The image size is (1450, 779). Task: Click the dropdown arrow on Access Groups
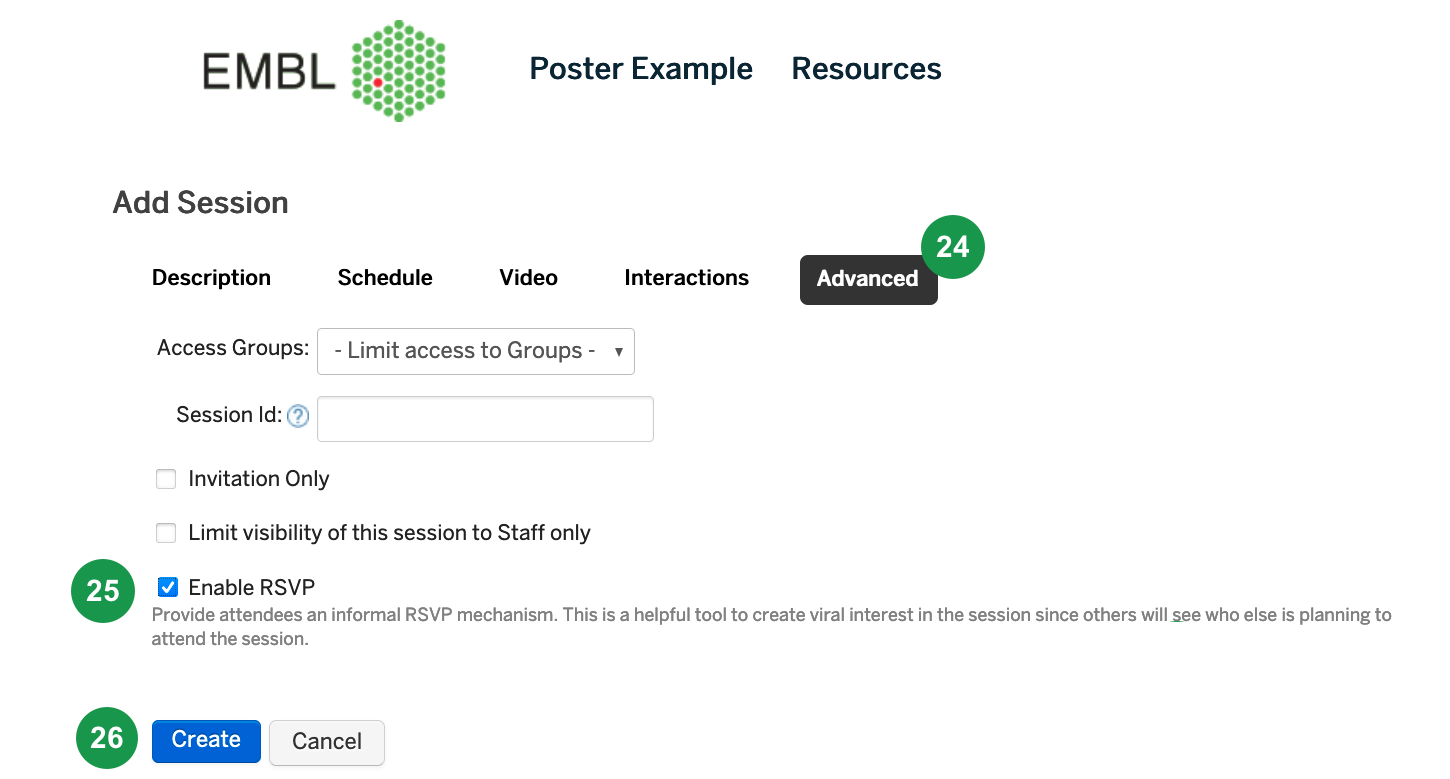620,351
